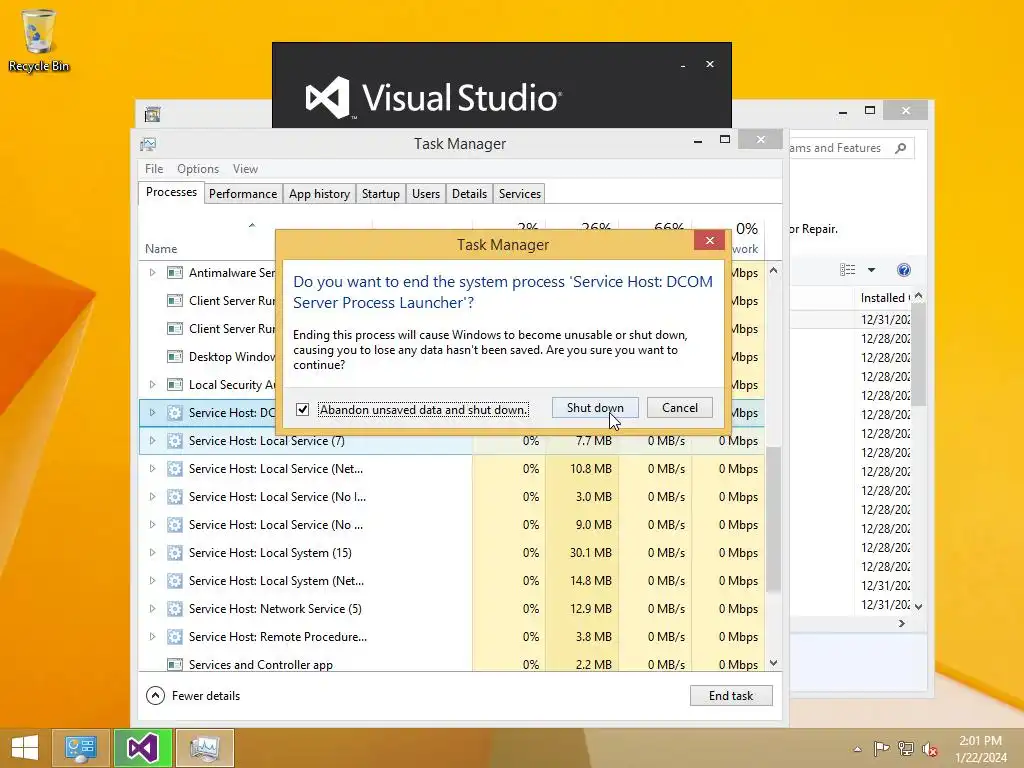
Task: Click the network tray icon
Action: point(906,748)
